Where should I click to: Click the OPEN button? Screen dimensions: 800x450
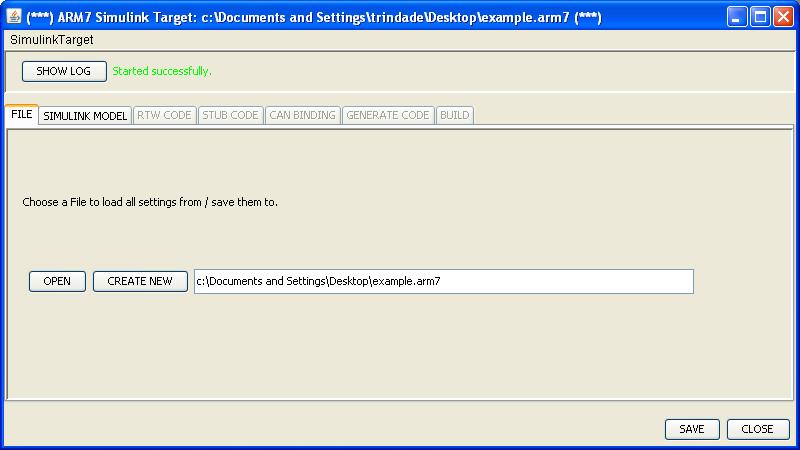pyautogui.click(x=57, y=281)
